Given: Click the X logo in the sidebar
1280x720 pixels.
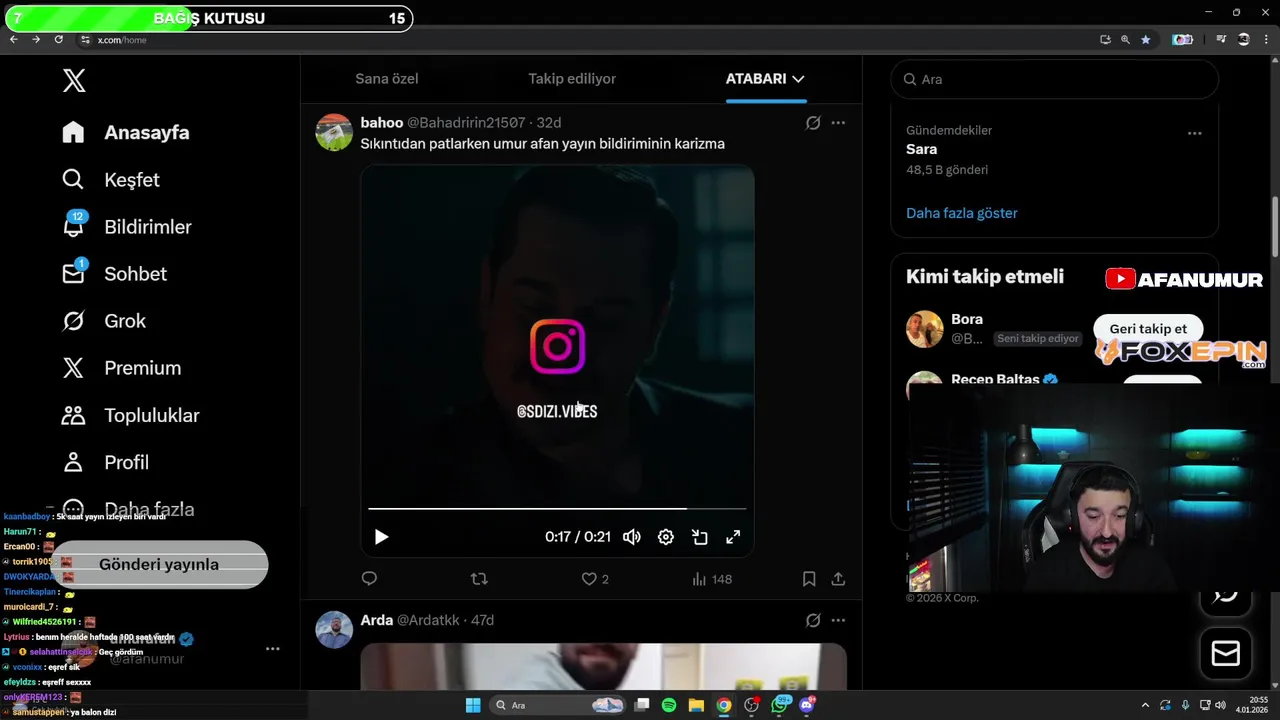Looking at the screenshot, I should pyautogui.click(x=74, y=81).
